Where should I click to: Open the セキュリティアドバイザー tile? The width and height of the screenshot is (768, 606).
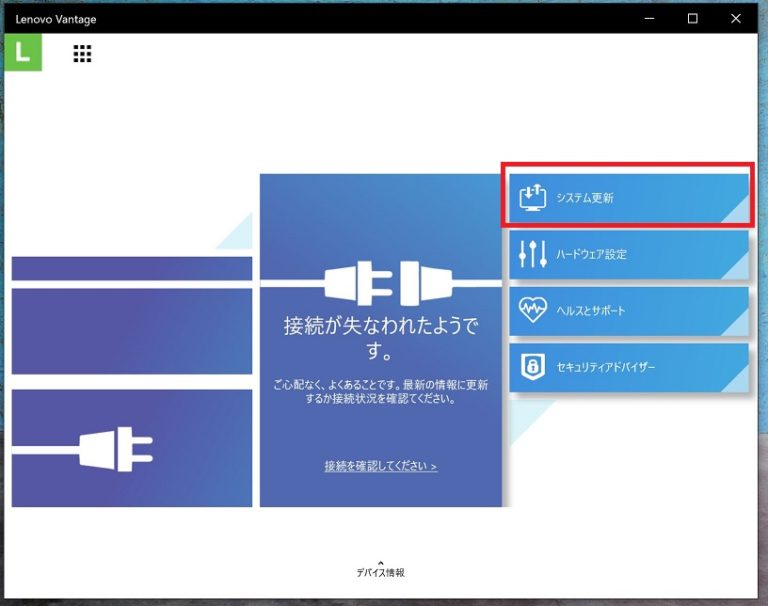point(629,367)
